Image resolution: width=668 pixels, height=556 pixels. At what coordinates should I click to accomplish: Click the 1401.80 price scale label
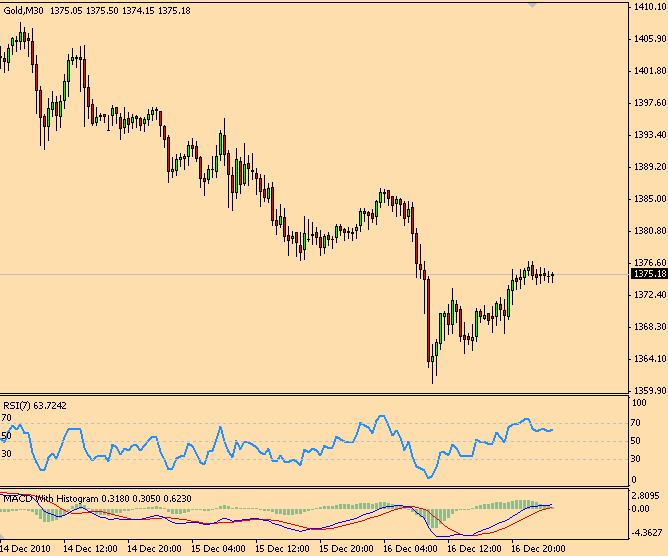coord(650,71)
